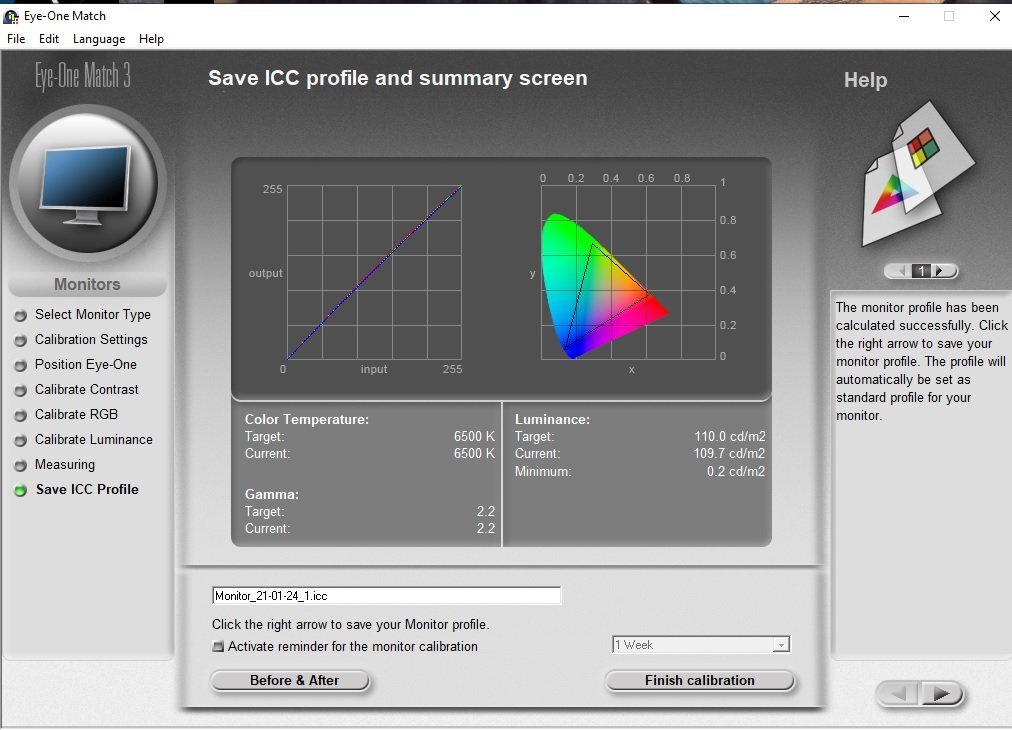Click bullet beside Measuring step
The width and height of the screenshot is (1012, 730).
pos(21,465)
